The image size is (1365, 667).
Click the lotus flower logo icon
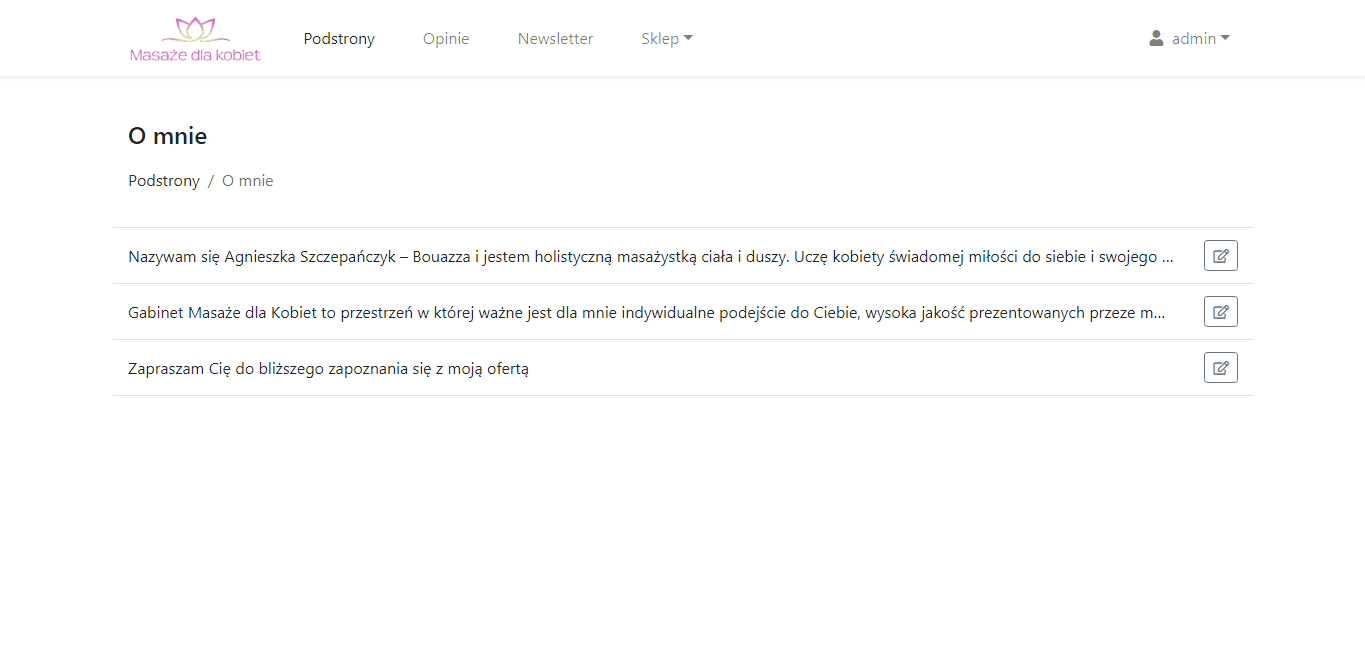(194, 26)
